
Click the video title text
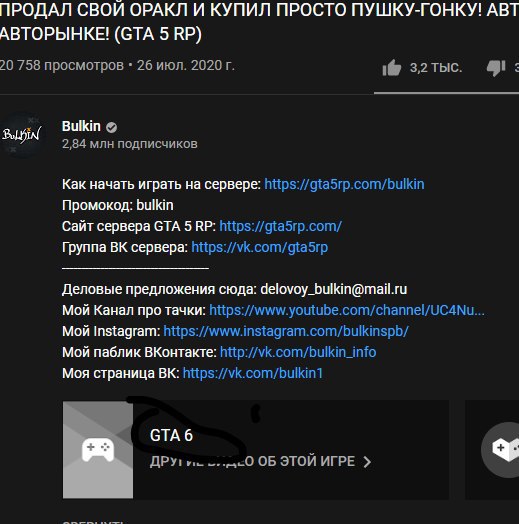pos(259,22)
